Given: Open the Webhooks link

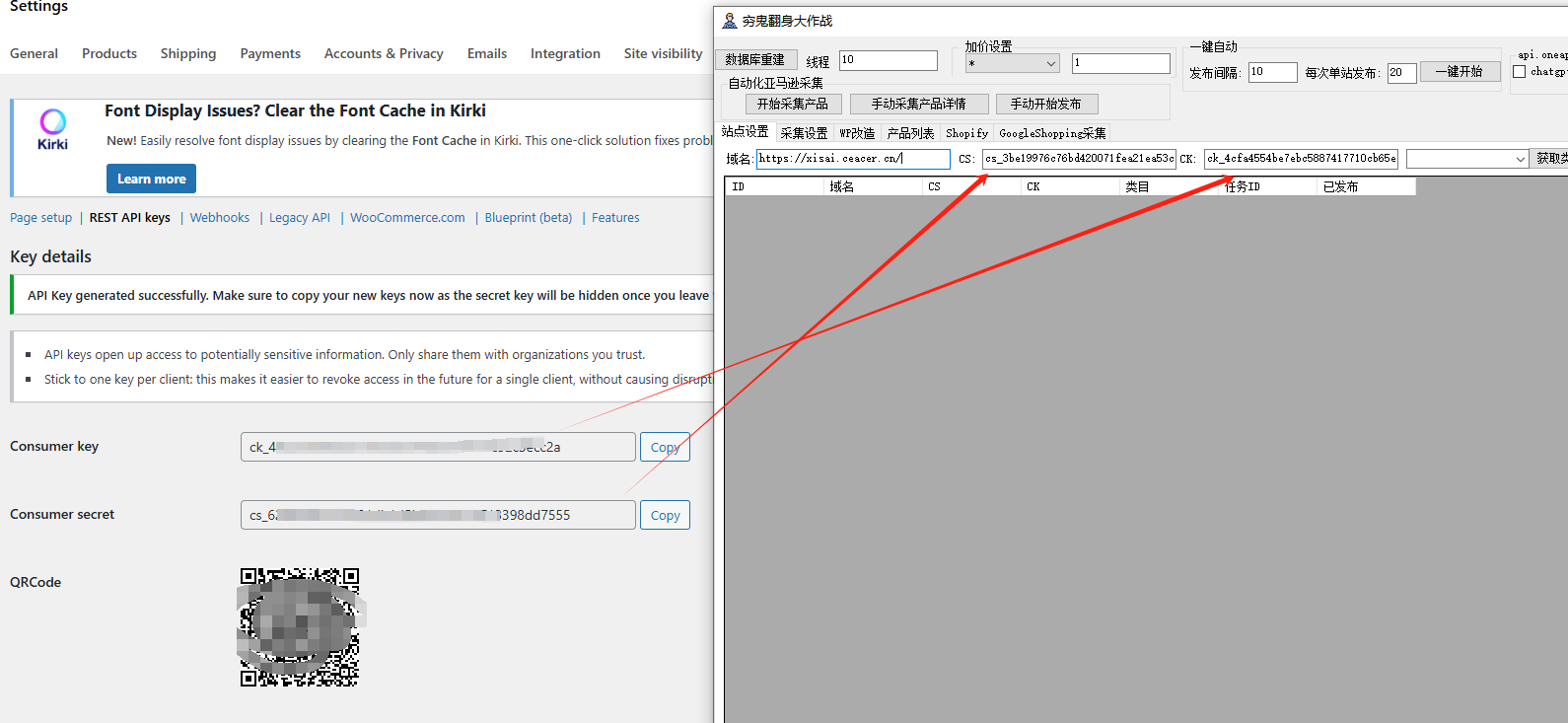Looking at the screenshot, I should (x=220, y=218).
